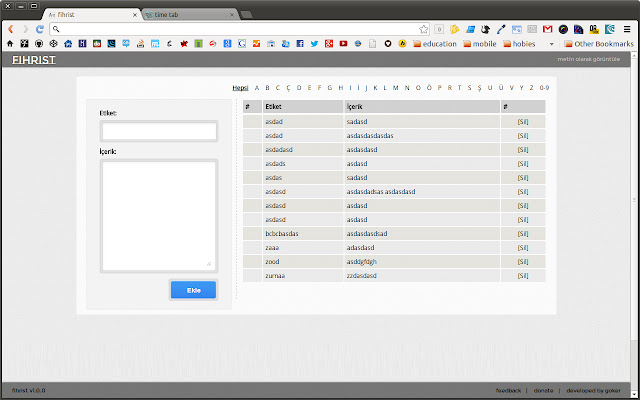The image size is (640, 400).
Task: Click the blue note extension icon
Action: pos(470,29)
